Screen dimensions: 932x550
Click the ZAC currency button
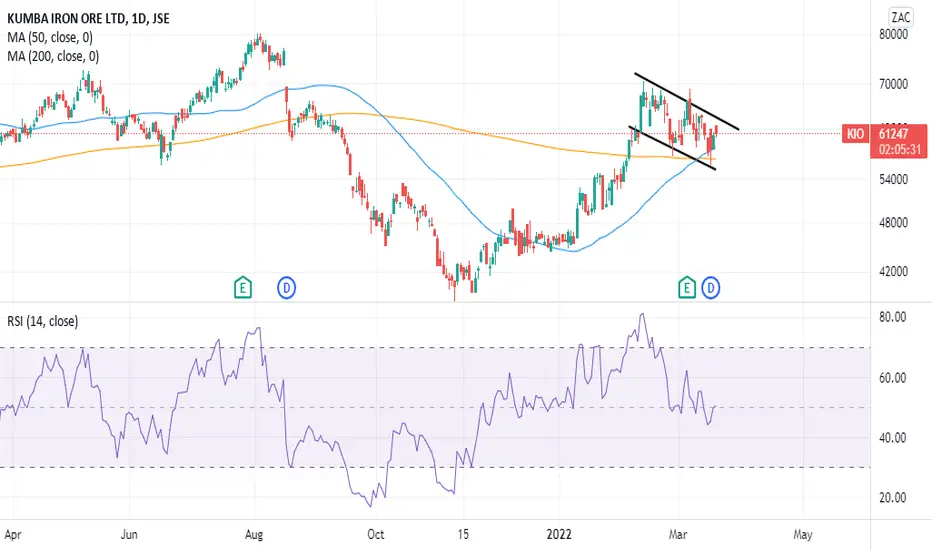click(x=900, y=17)
